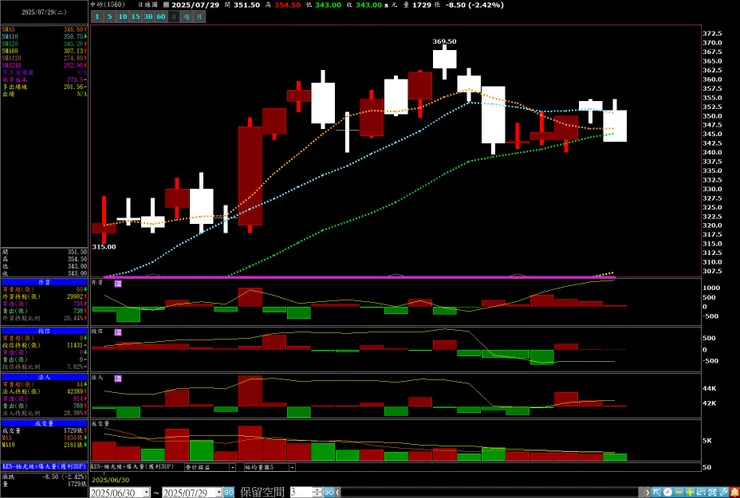Click the SMA60 value row
Screen dimensions: 740x498
pyautogui.click(x=44, y=51)
